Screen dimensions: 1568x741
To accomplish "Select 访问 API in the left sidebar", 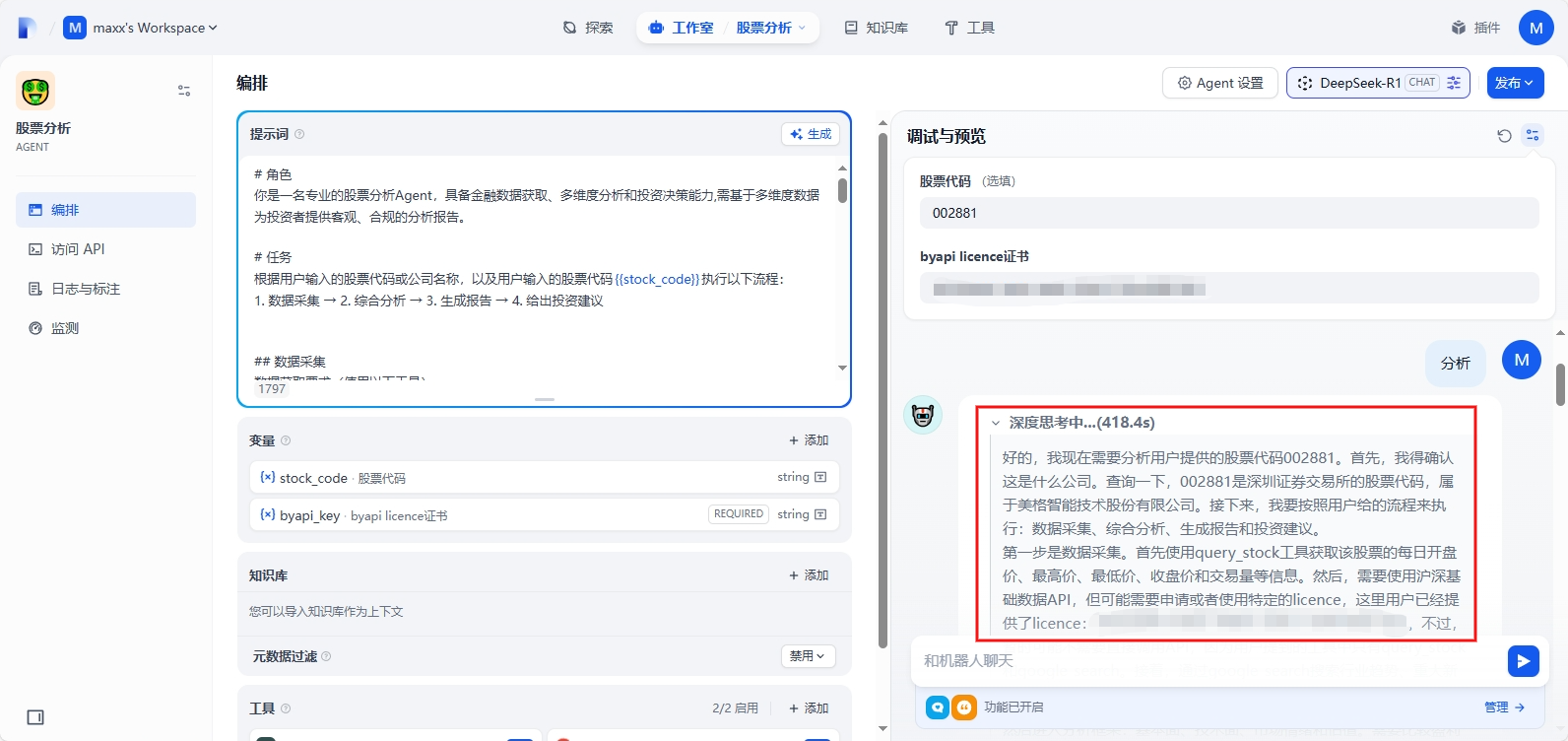I will (x=105, y=249).
